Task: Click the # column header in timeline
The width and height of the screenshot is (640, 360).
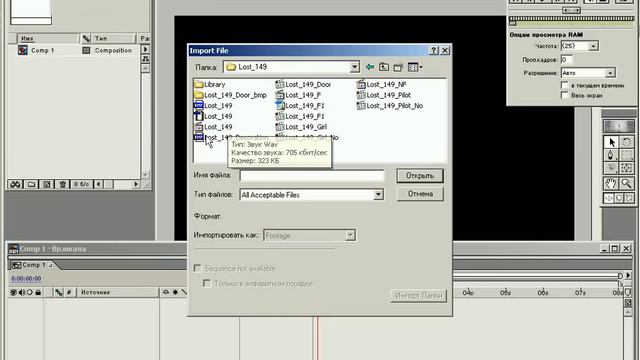Action: pos(69,292)
